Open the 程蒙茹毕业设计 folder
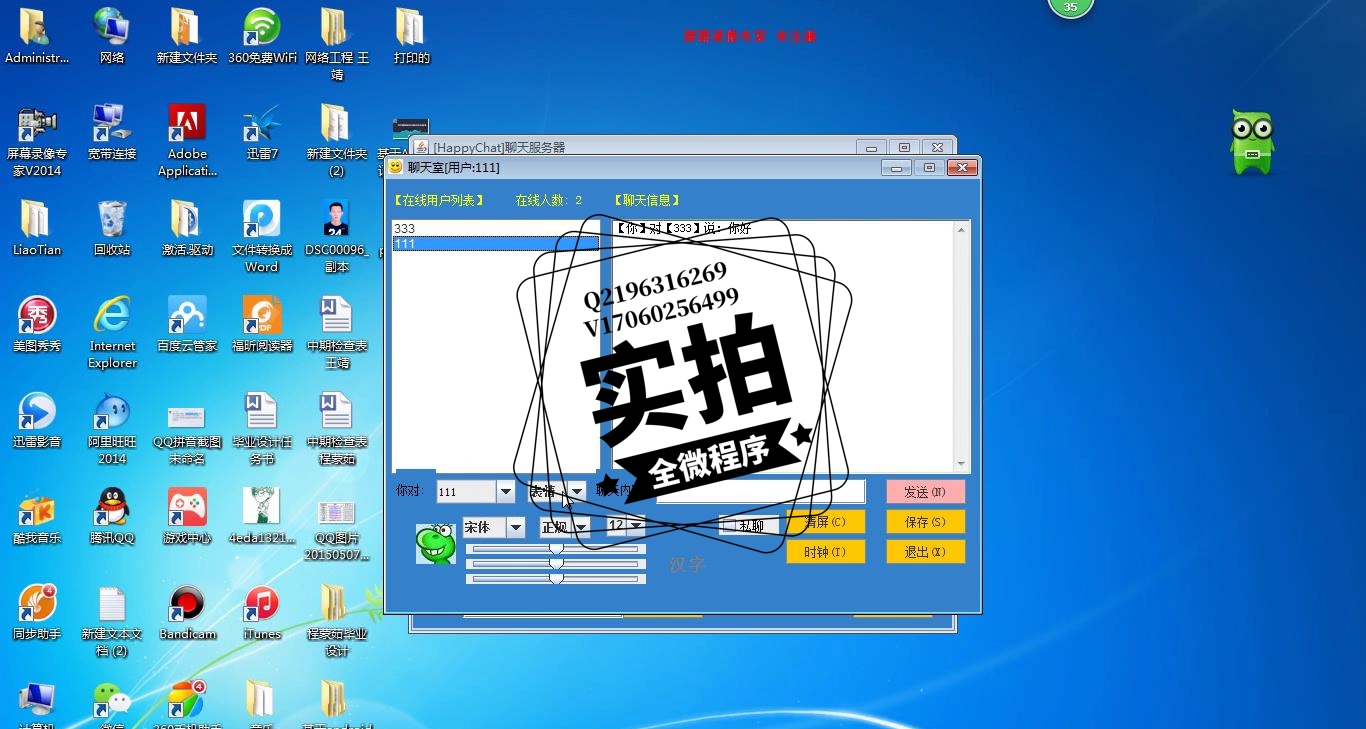The height and width of the screenshot is (729, 1366). point(337,621)
